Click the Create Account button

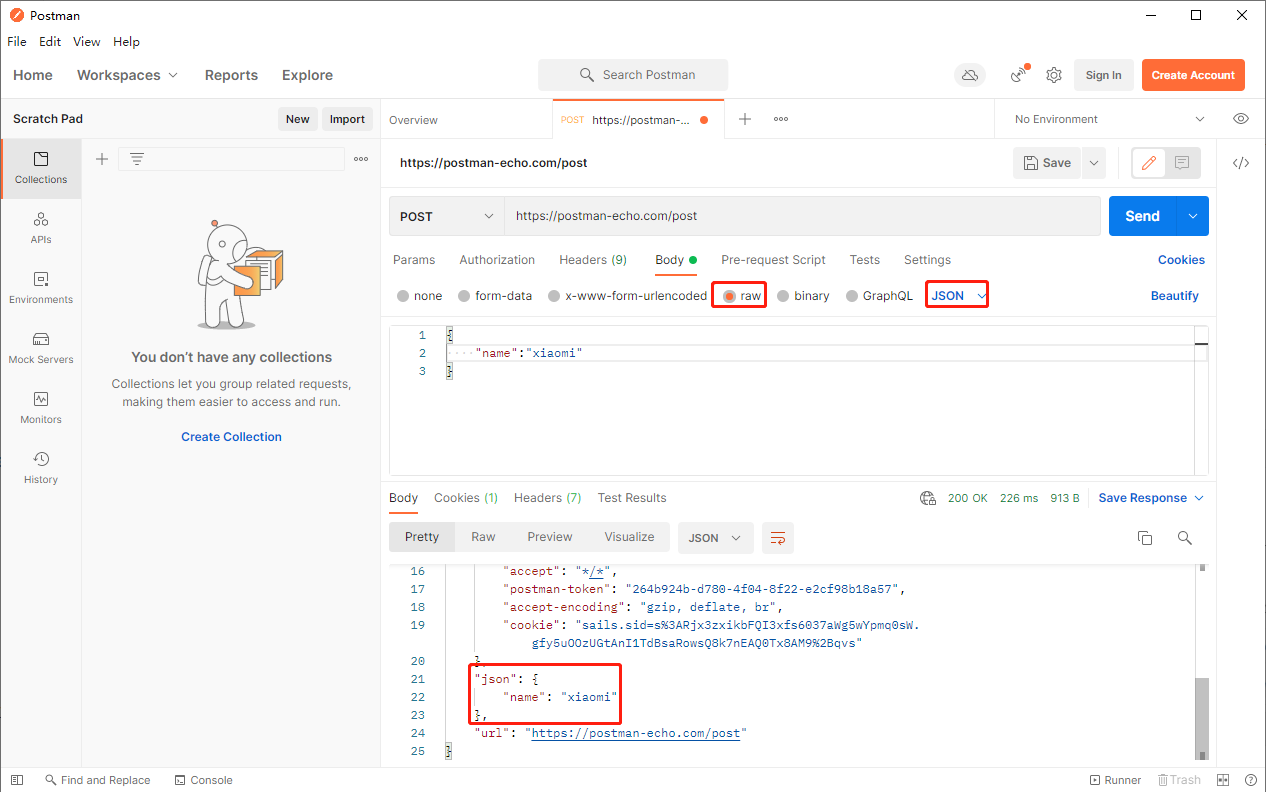click(1193, 75)
